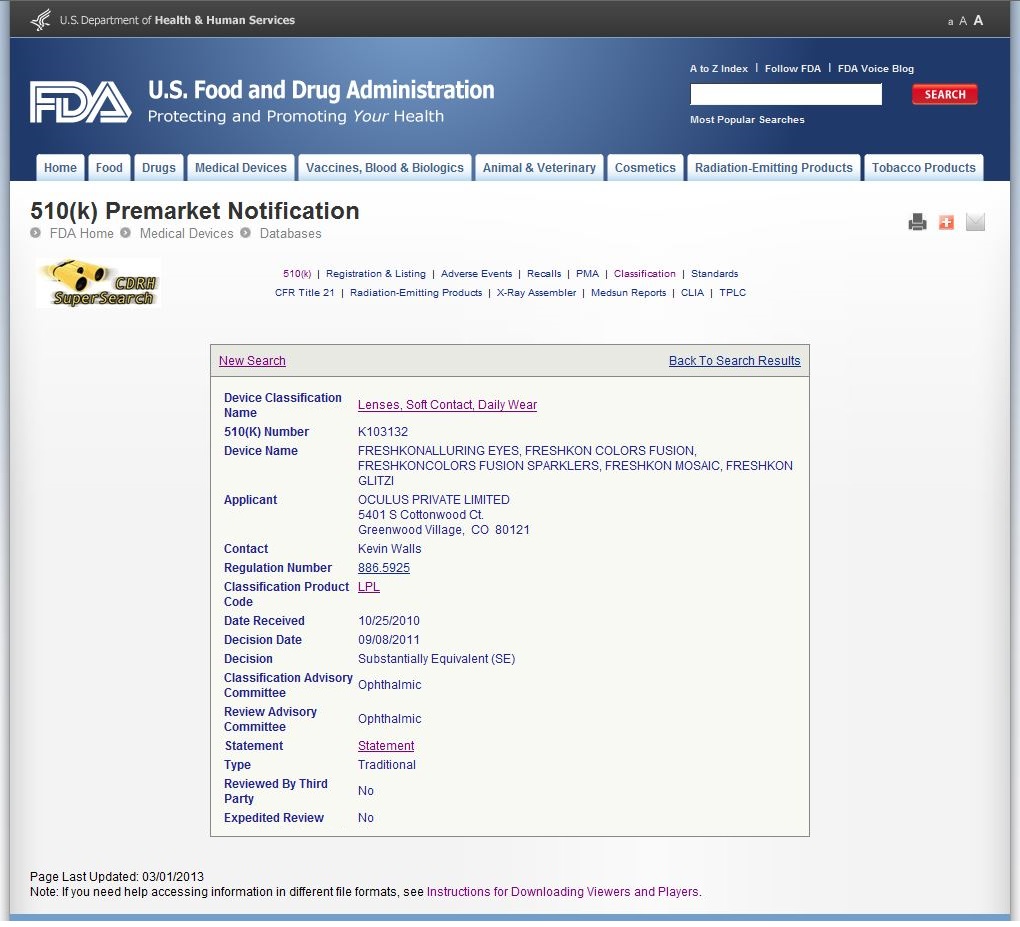Click decision date 09/08/2011
The width and height of the screenshot is (1020, 927).
click(389, 639)
